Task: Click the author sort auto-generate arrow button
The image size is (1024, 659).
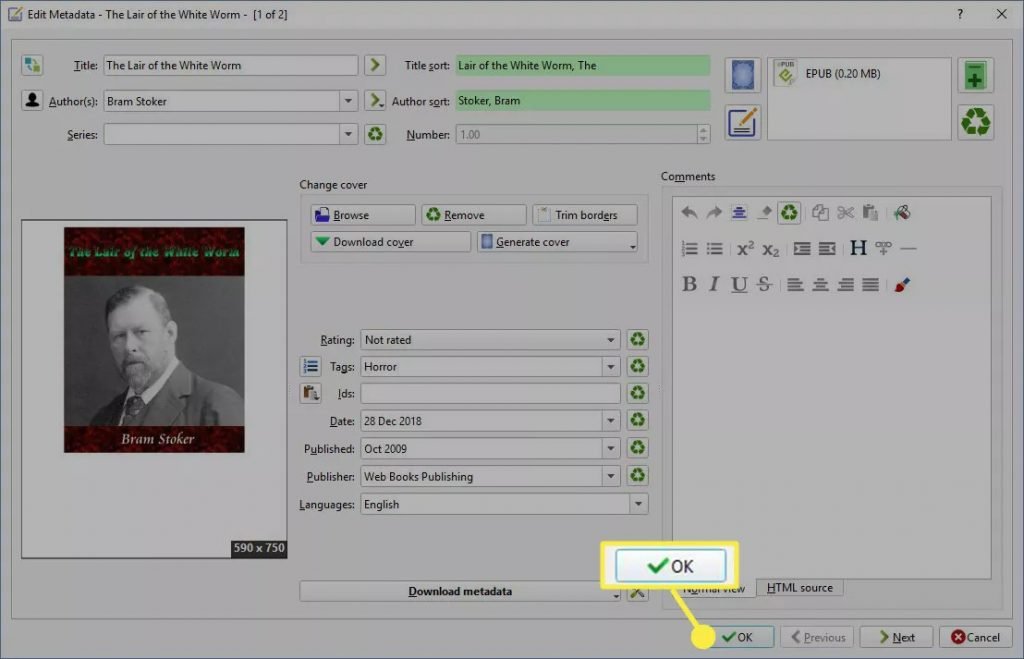Action: pos(375,100)
